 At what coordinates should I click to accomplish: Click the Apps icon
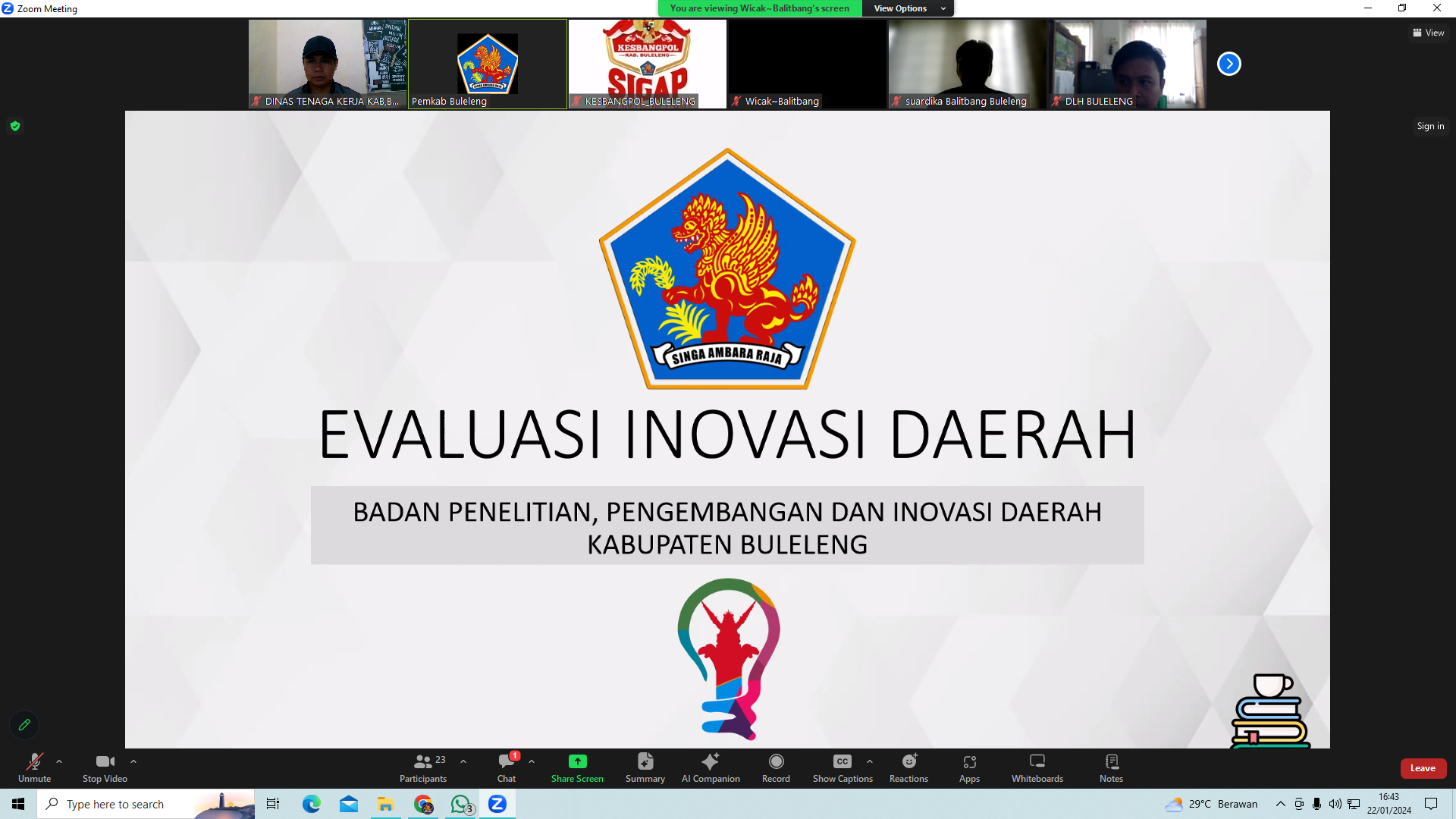(969, 767)
